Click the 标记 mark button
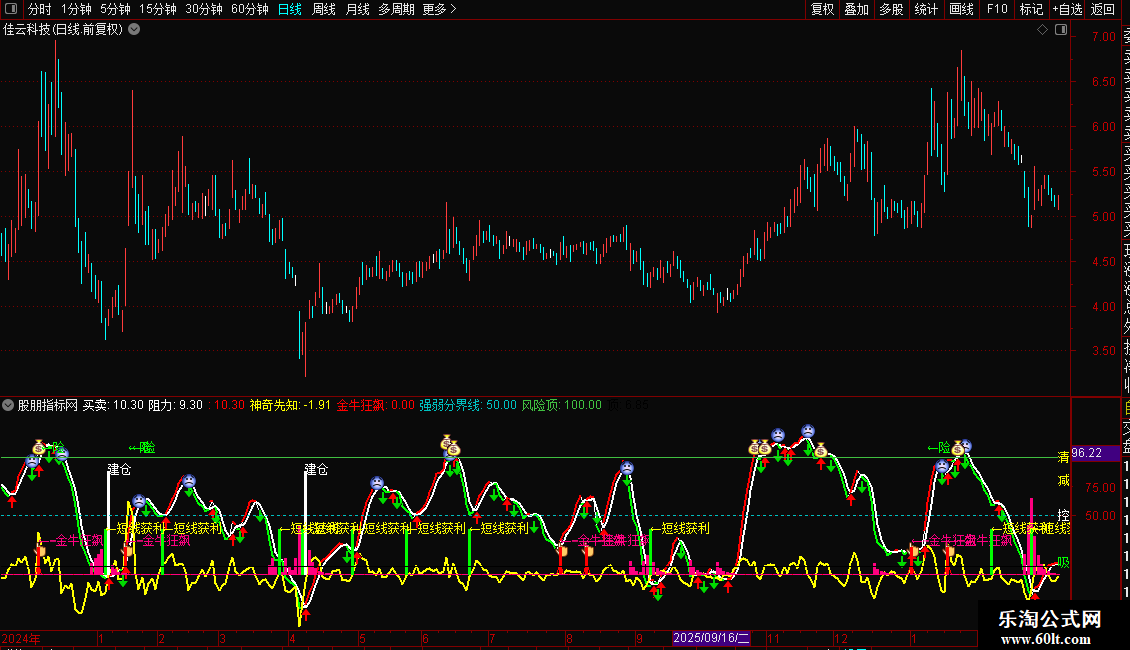1130x650 pixels. 1031,9
